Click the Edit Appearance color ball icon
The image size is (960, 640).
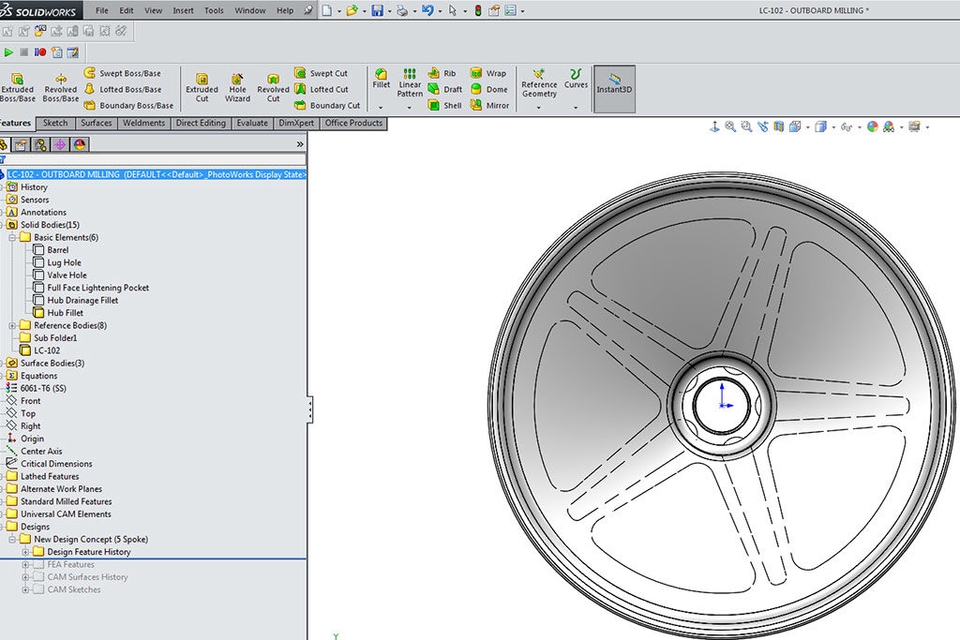click(x=872, y=127)
